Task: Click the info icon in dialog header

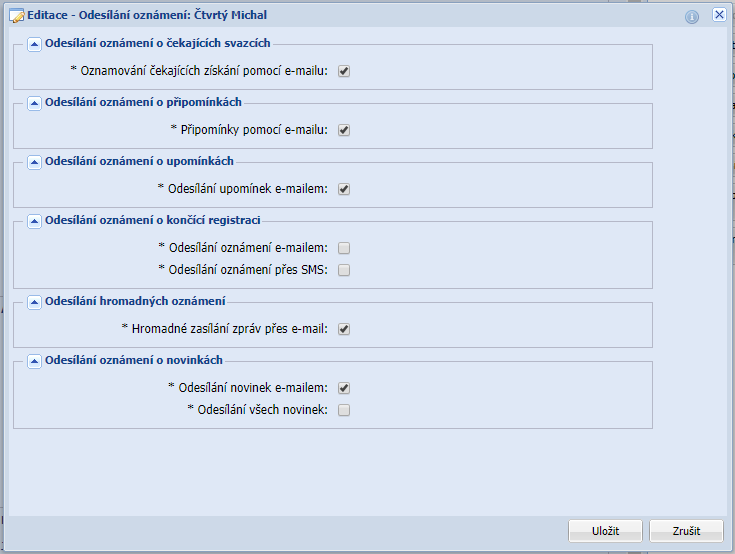Action: point(691,16)
